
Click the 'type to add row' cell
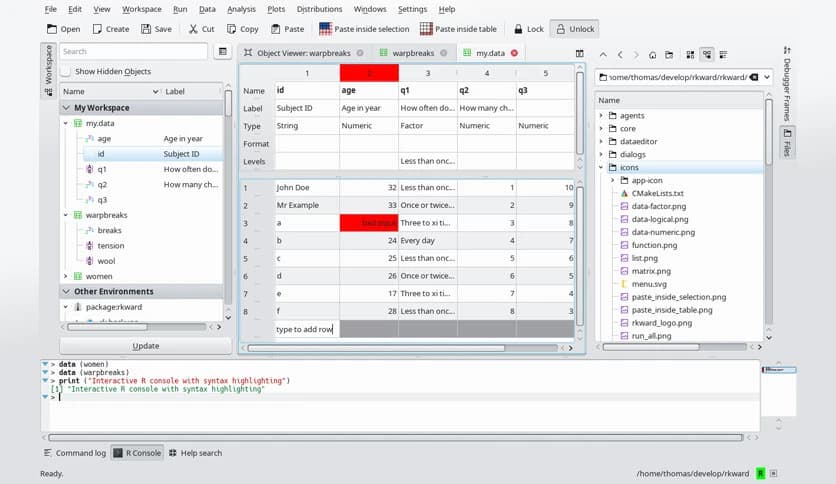[x=307, y=329]
